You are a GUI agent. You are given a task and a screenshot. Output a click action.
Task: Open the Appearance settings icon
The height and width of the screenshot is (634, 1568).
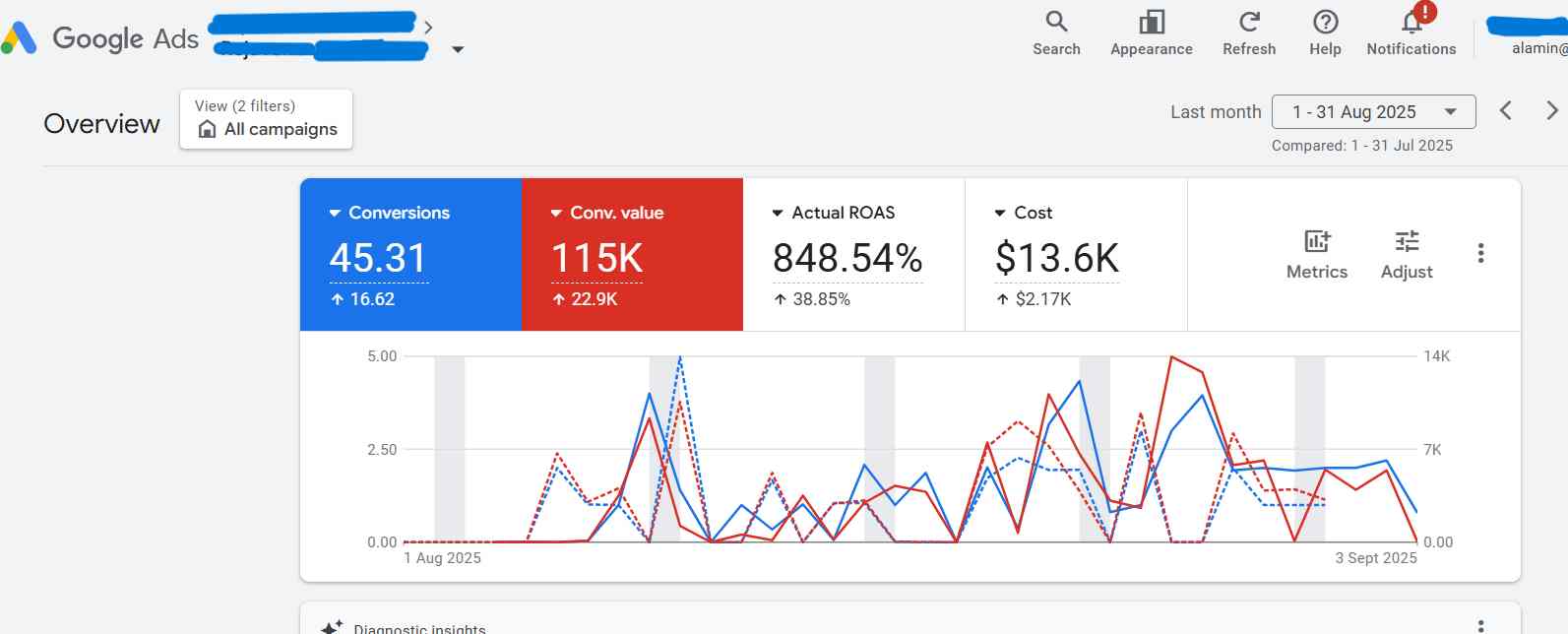click(x=1151, y=22)
